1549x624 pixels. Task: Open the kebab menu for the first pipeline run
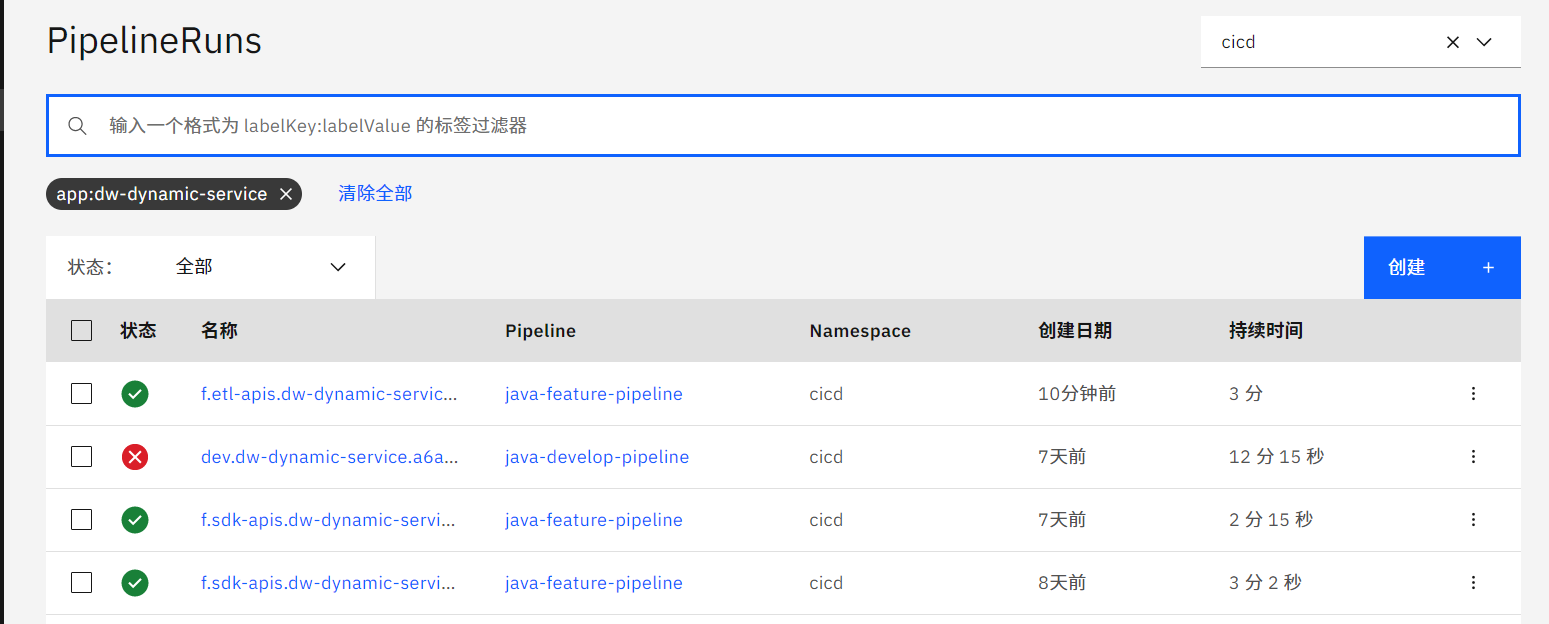[1473, 393]
